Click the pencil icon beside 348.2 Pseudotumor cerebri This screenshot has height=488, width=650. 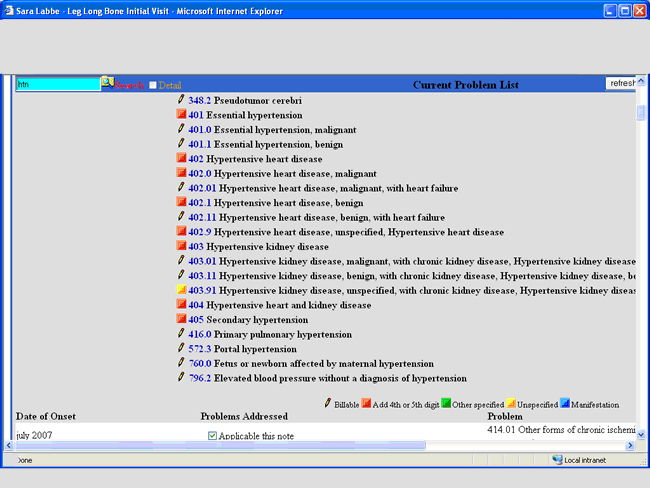point(181,100)
